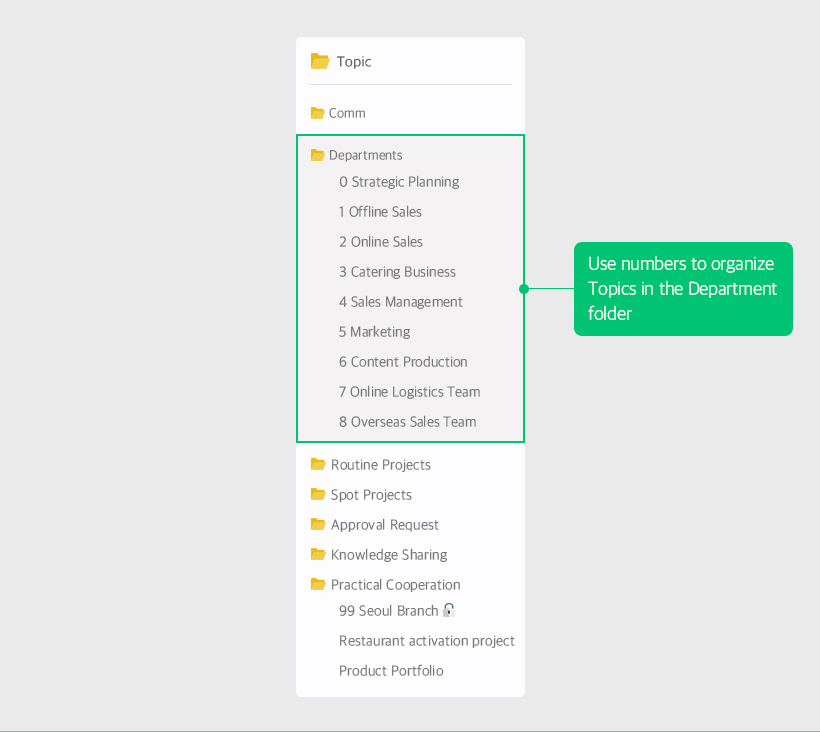Expand the Approval Request folder
The image size is (820, 732).
point(384,524)
